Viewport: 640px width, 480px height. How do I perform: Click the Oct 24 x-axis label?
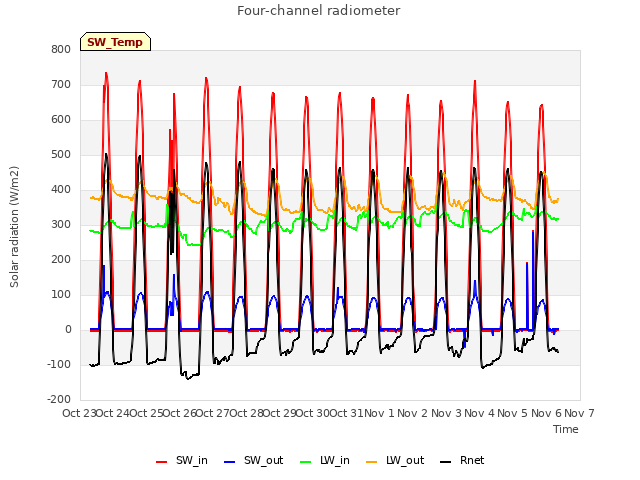[x=113, y=413]
